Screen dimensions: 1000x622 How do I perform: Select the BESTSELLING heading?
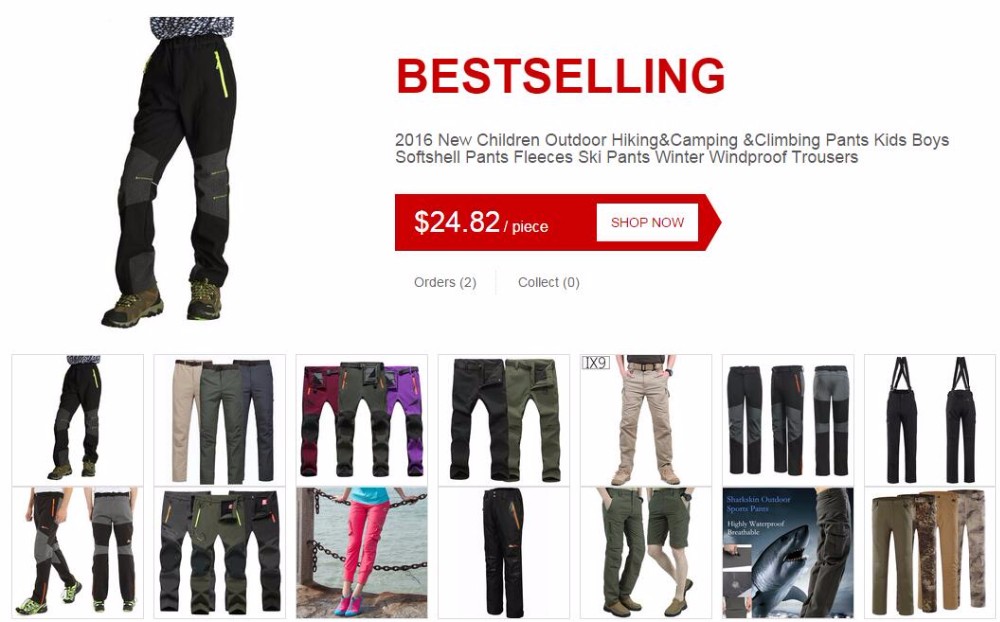561,76
